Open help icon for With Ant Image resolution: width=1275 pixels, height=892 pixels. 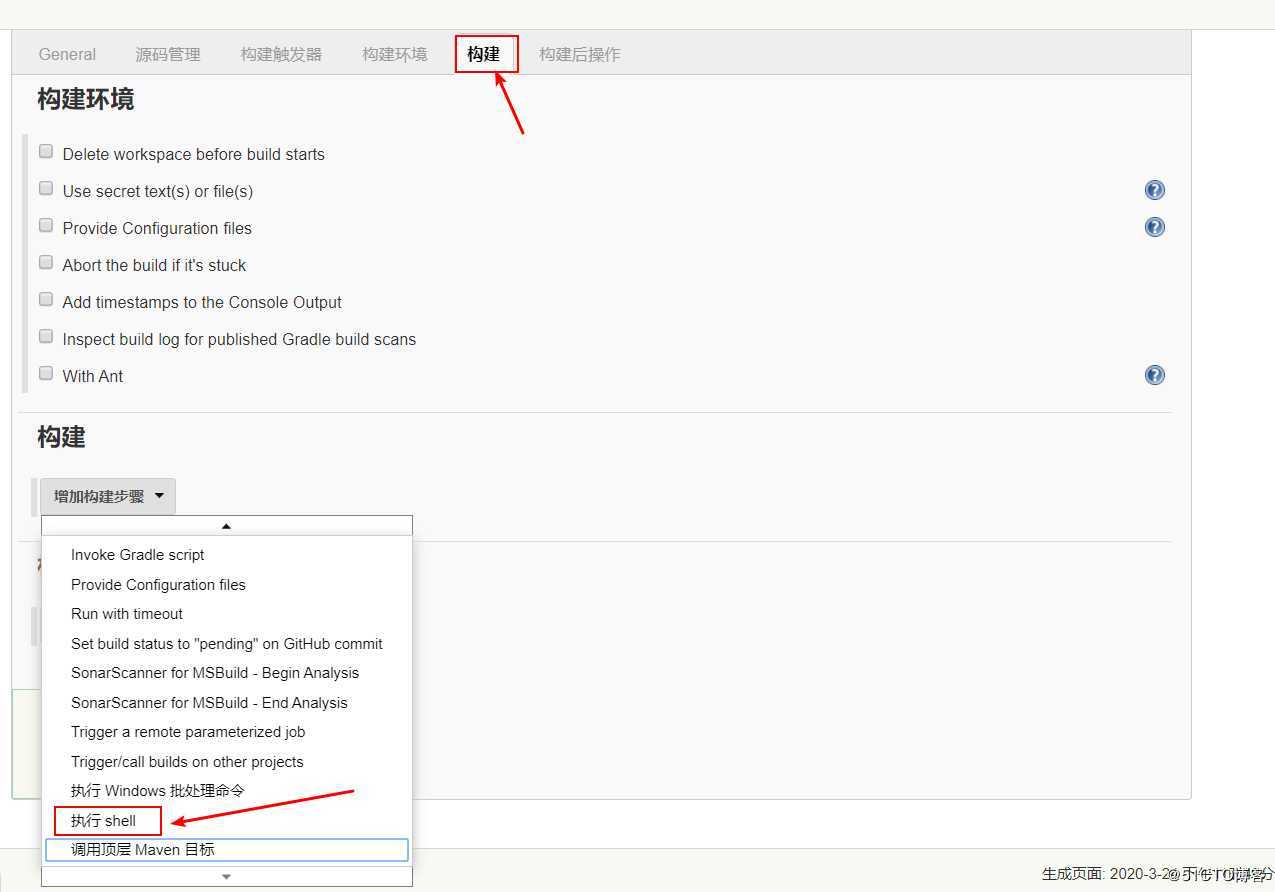click(x=1154, y=375)
